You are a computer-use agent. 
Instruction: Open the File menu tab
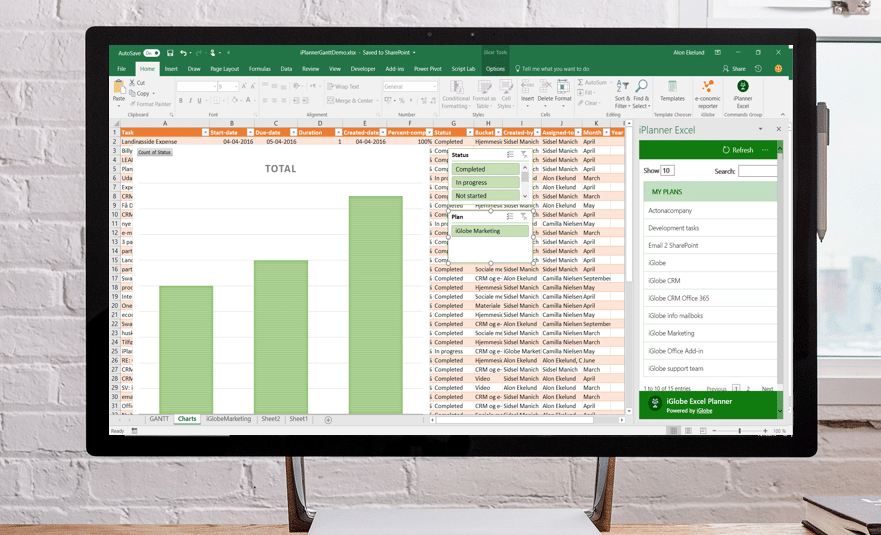coord(121,69)
